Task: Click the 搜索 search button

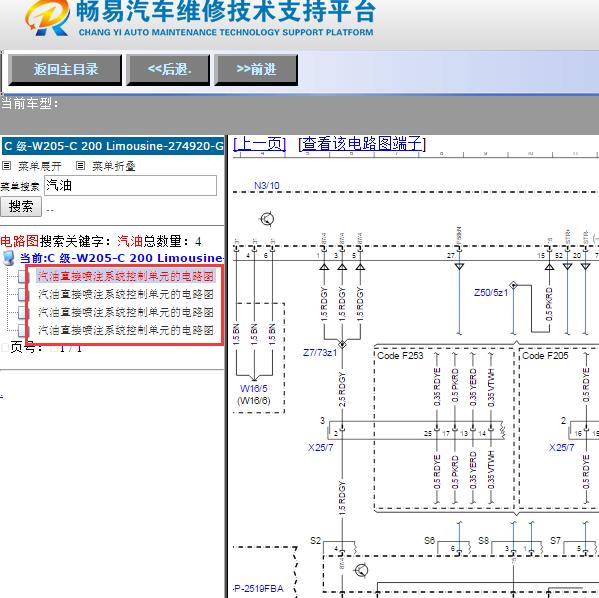Action: 21,207
